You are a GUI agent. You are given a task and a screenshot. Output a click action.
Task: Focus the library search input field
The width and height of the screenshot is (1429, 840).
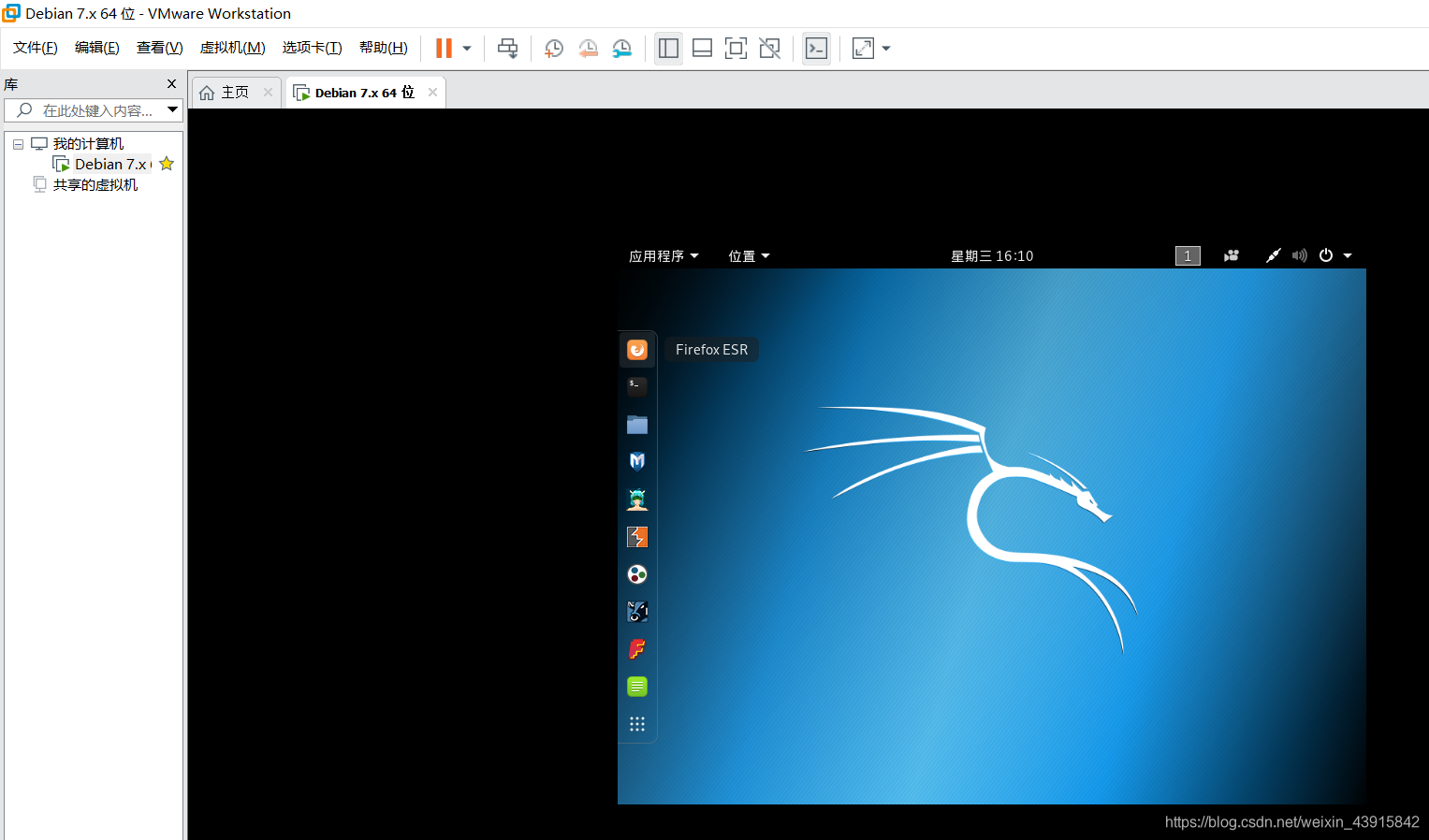pos(84,110)
